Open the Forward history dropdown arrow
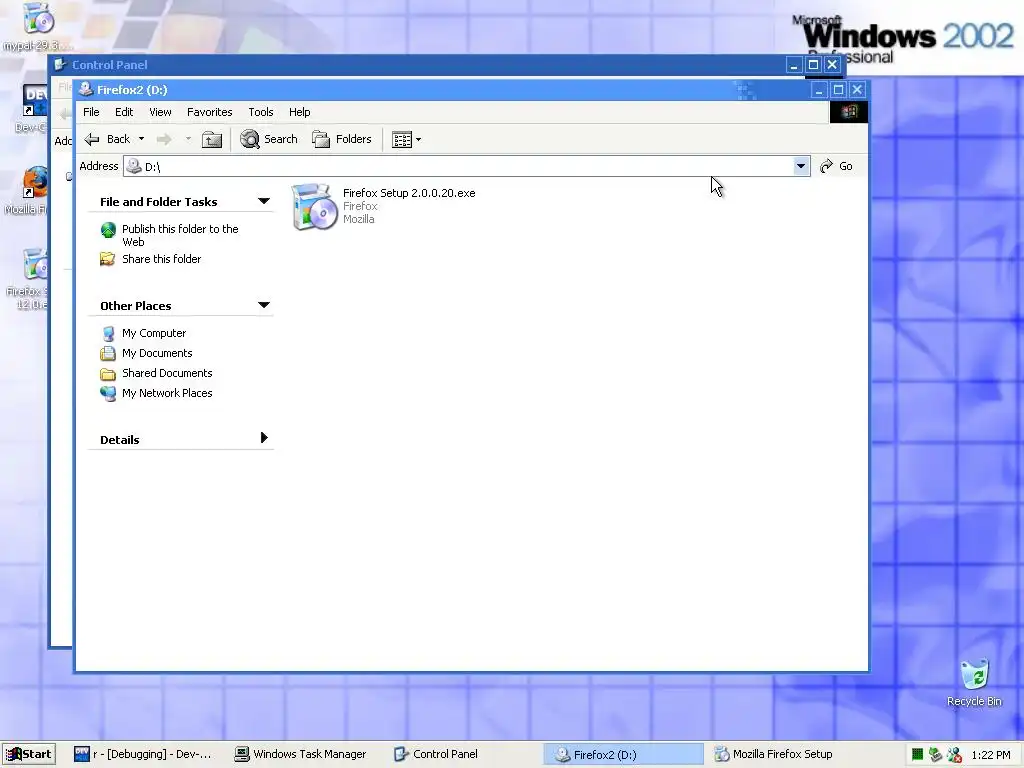Screen dimensions: 1024x768 pyautogui.click(x=188, y=139)
